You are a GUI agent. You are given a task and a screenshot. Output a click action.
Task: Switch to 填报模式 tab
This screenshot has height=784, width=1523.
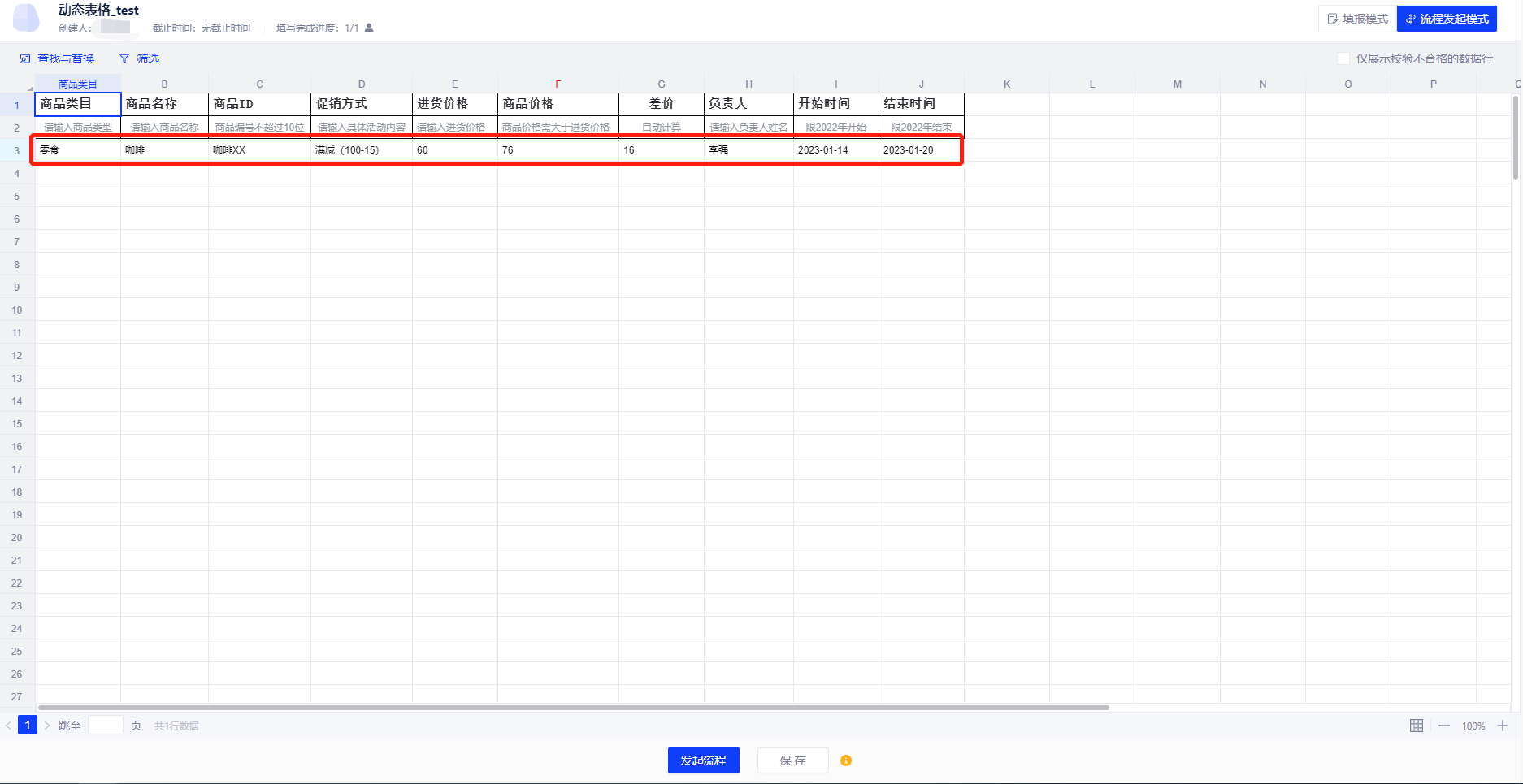coord(1357,19)
